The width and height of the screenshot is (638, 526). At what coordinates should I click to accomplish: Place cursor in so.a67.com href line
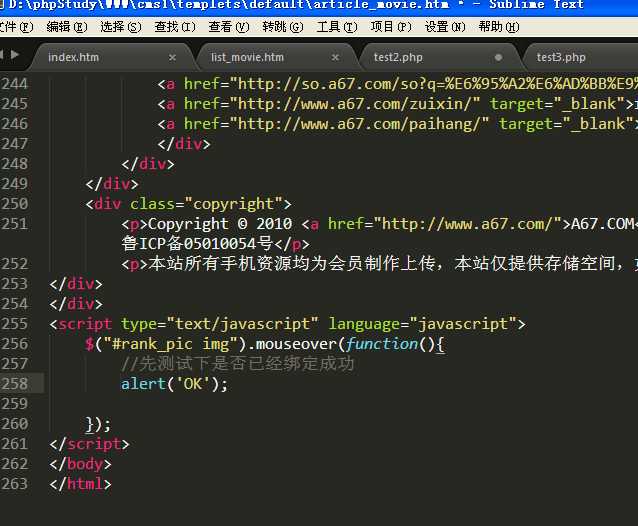pyautogui.click(x=398, y=84)
